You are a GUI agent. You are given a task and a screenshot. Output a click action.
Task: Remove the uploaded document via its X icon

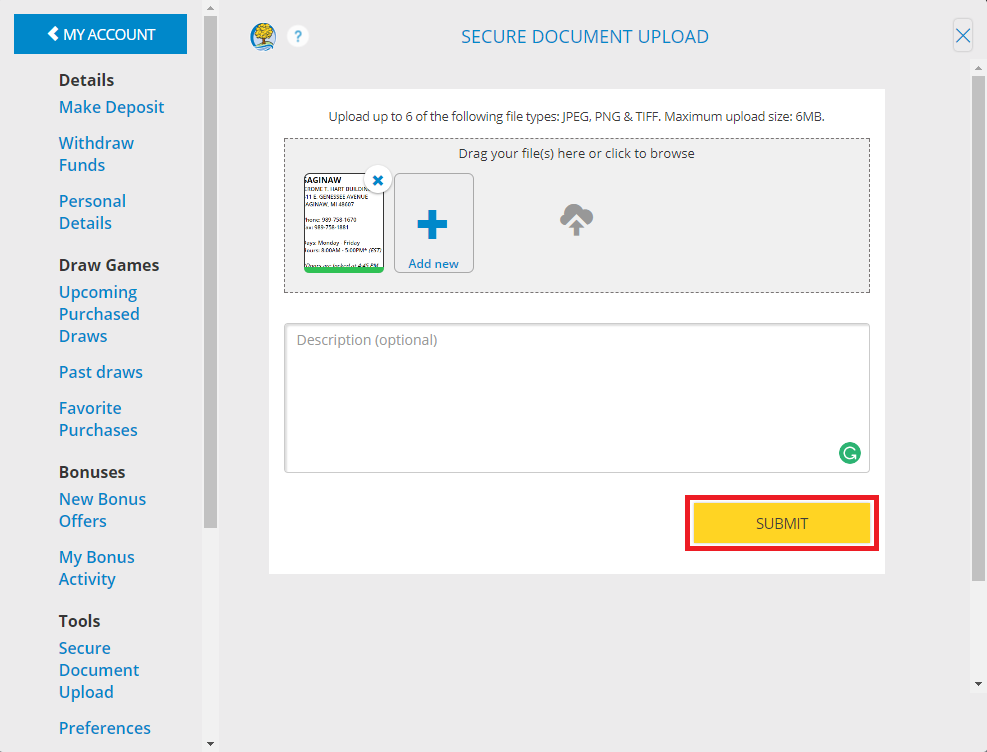[x=378, y=180]
